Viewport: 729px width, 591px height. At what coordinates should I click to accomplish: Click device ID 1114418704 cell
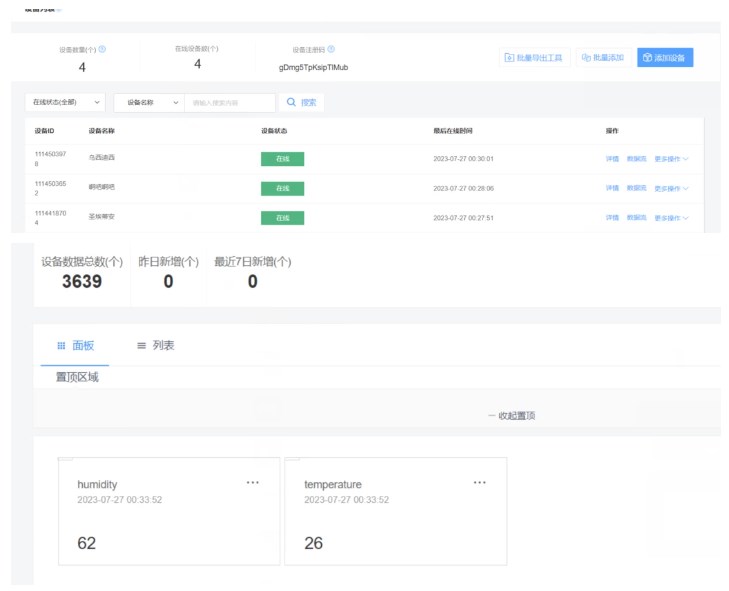tap(50, 218)
